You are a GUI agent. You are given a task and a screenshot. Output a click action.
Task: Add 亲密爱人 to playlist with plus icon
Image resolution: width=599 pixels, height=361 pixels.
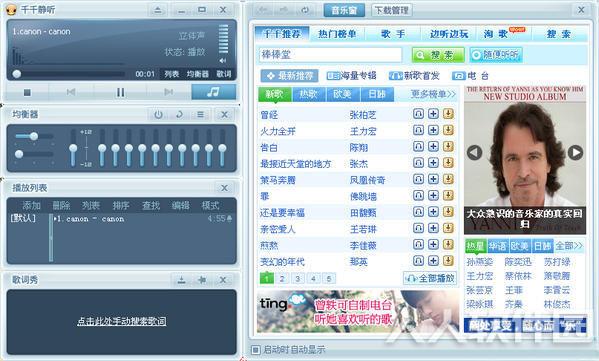(433, 228)
